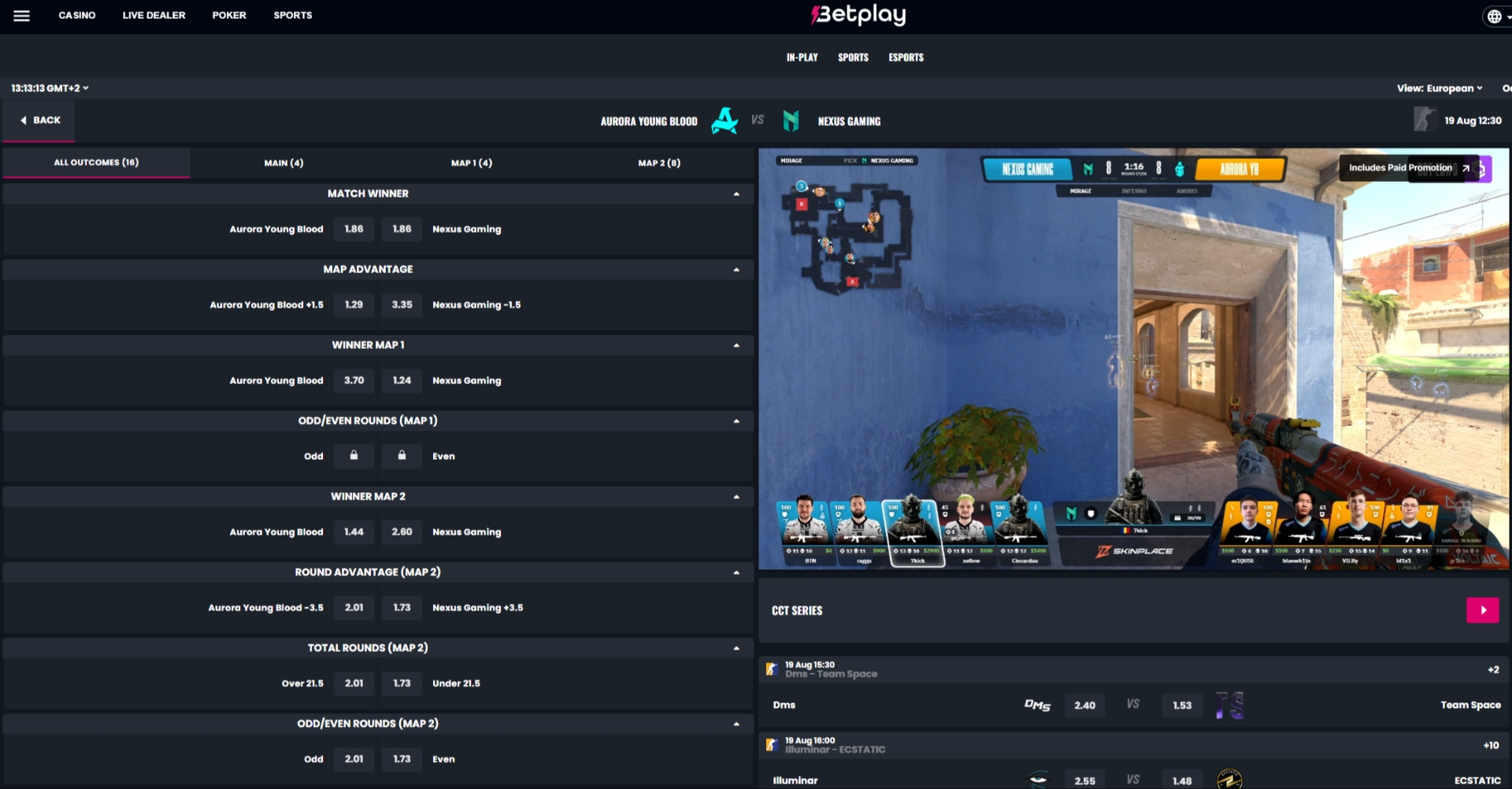Collapse the Map Advantage section
The image size is (1512, 789).
(736, 269)
